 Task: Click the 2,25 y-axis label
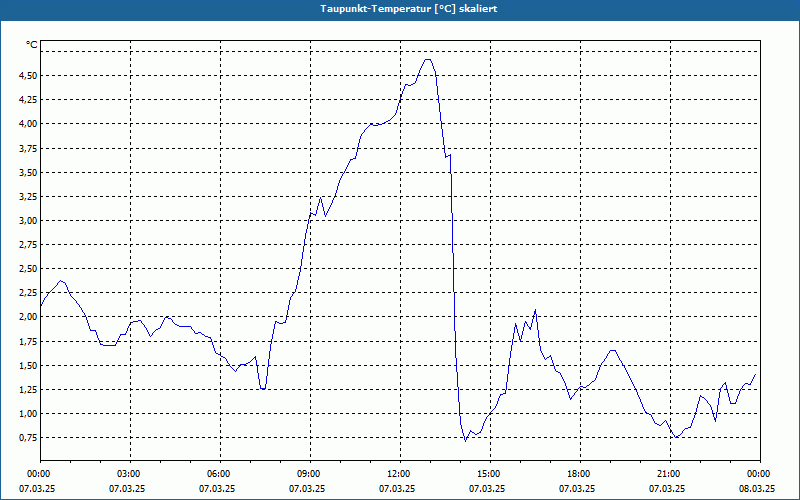[28, 292]
